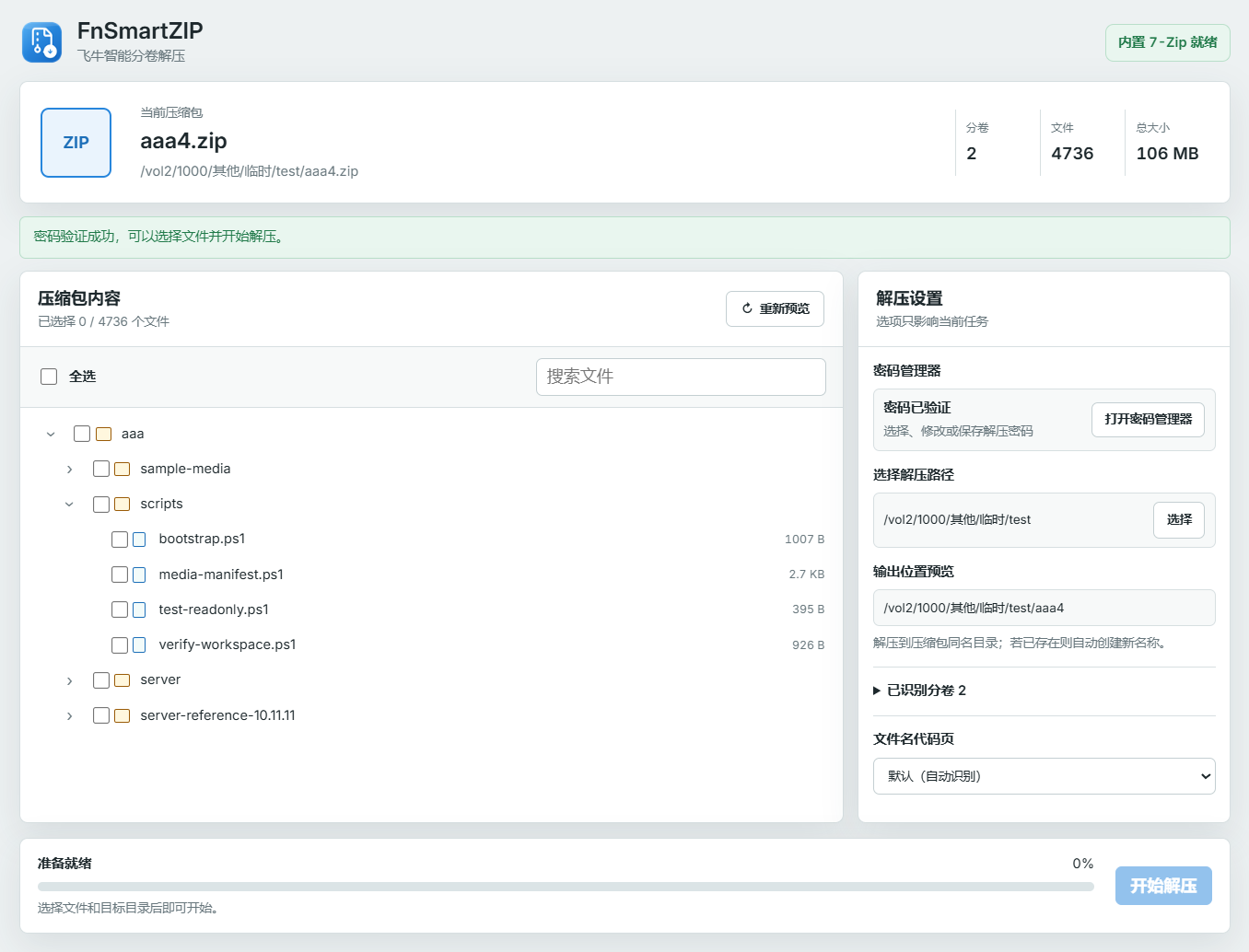Click the verify-workspace.ps1 file icon
This screenshot has height=952, width=1249.
coord(139,645)
